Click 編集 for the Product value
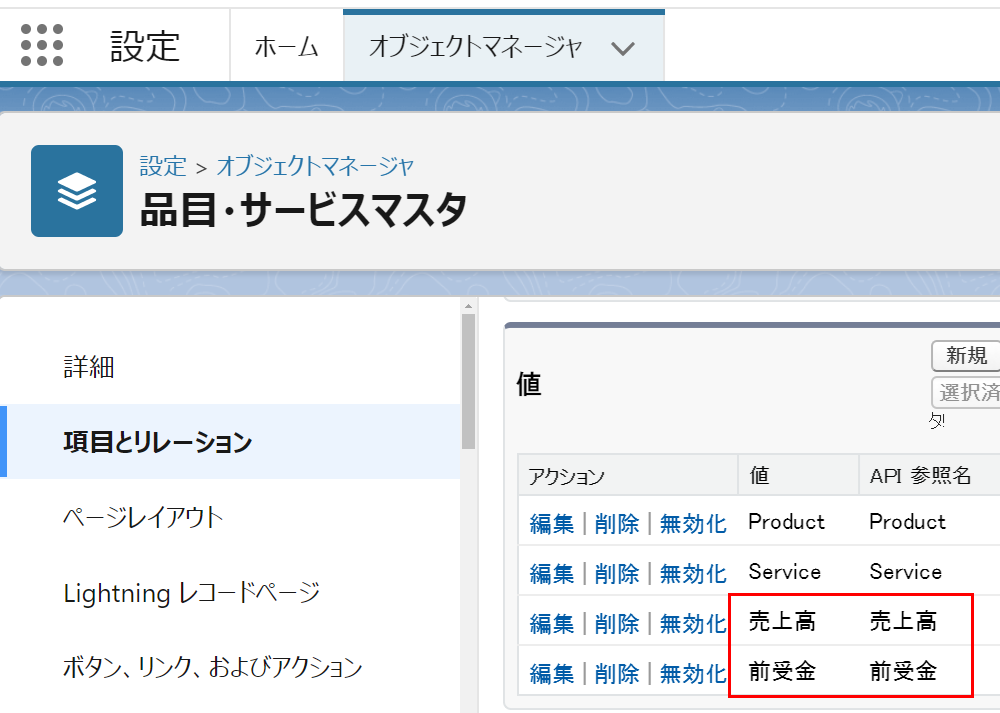Viewport: 1000px width, 713px height. (x=551, y=523)
